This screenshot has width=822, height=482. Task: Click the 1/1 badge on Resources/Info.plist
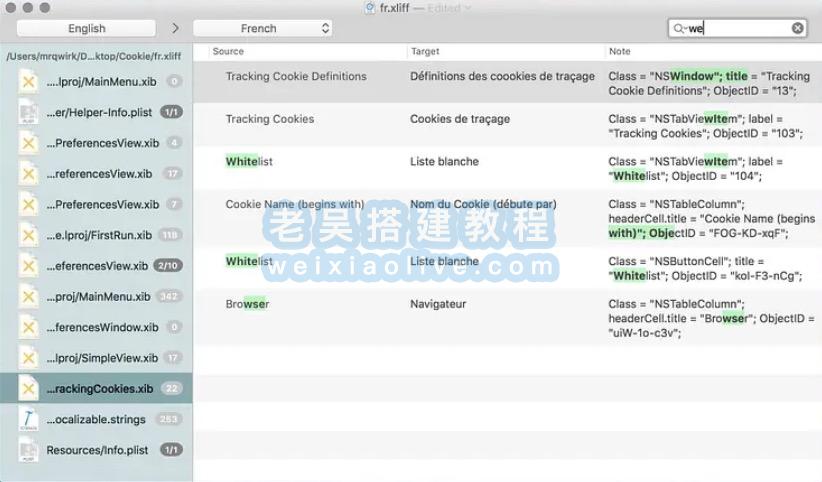click(x=171, y=450)
